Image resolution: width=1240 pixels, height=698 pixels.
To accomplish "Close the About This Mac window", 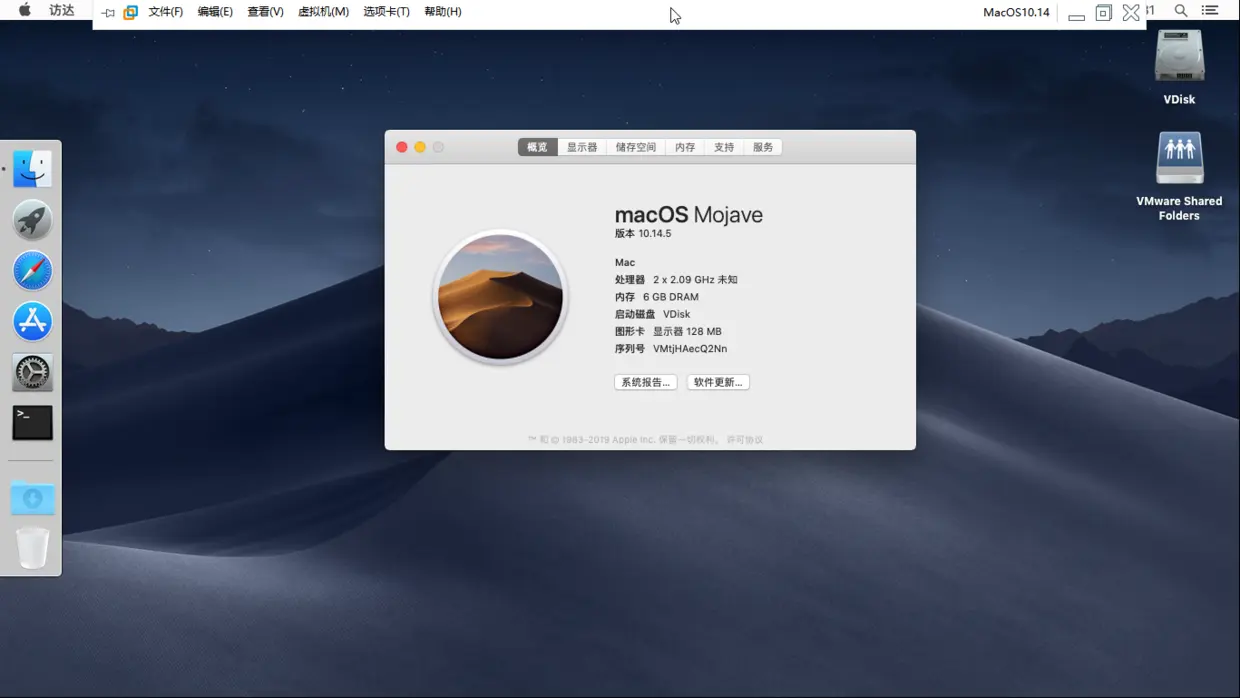I will 402,147.
